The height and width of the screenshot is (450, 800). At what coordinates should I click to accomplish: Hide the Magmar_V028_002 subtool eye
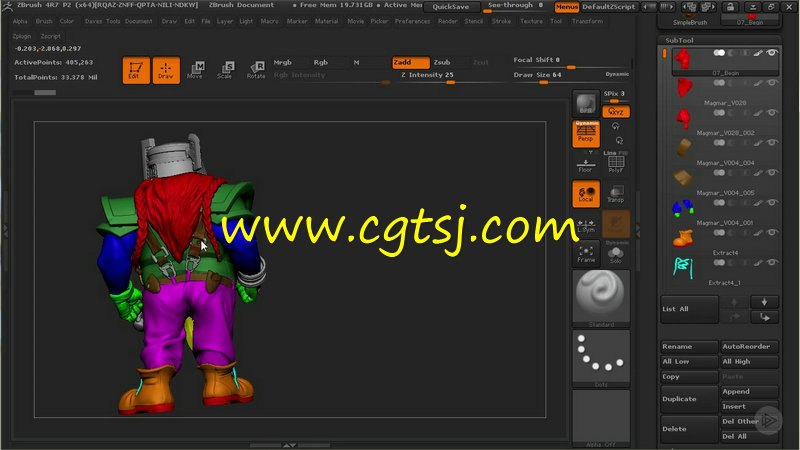click(772, 113)
